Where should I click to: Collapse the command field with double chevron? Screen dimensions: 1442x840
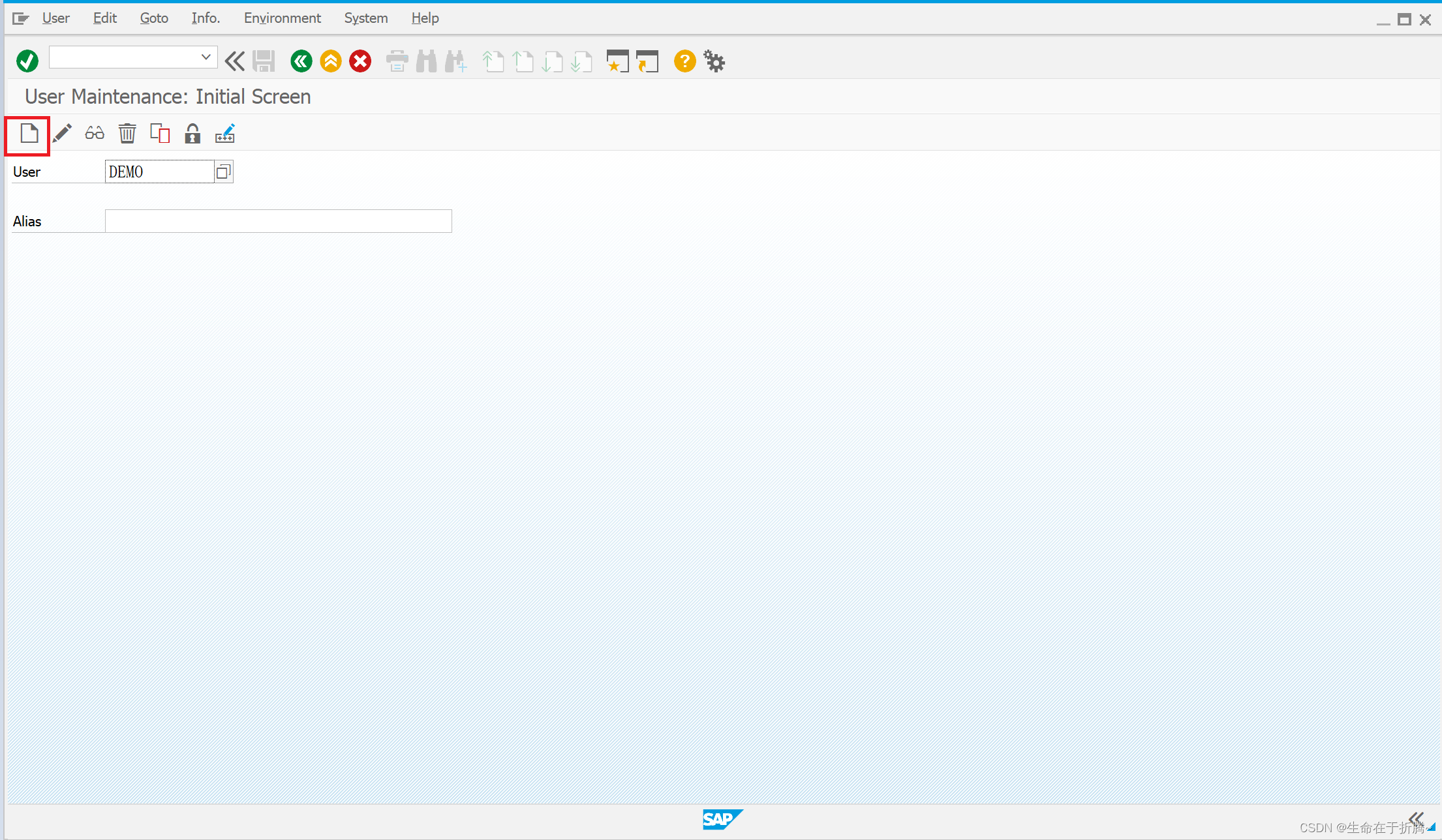tap(235, 61)
